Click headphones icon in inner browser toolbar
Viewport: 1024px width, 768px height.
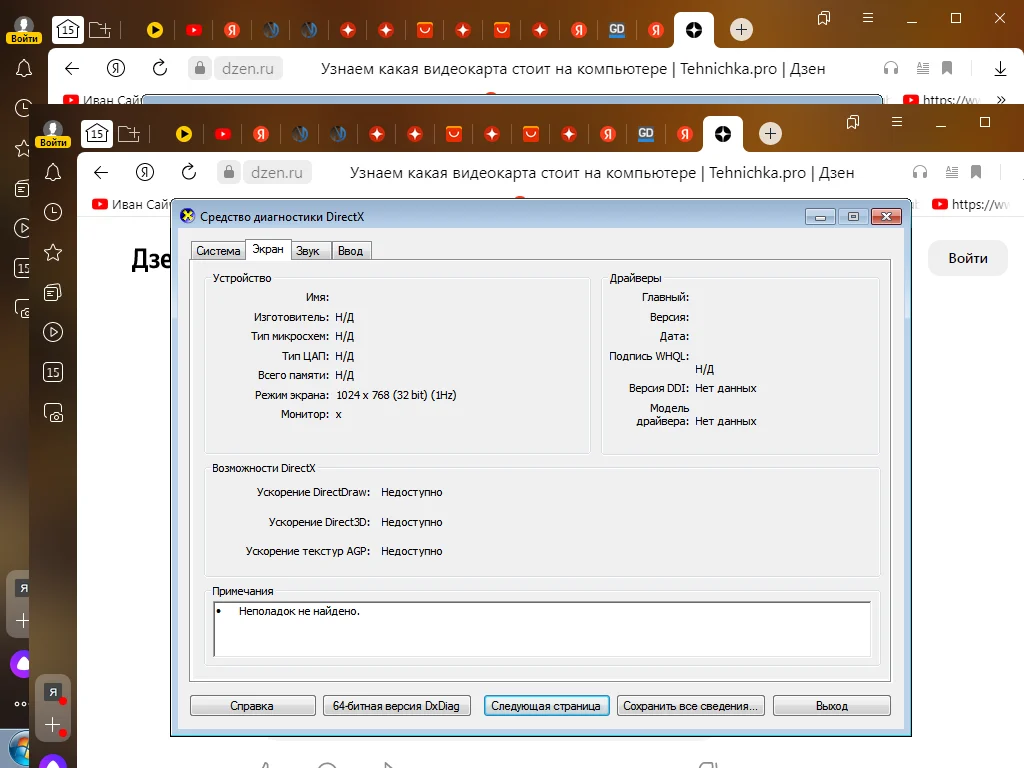[x=920, y=172]
